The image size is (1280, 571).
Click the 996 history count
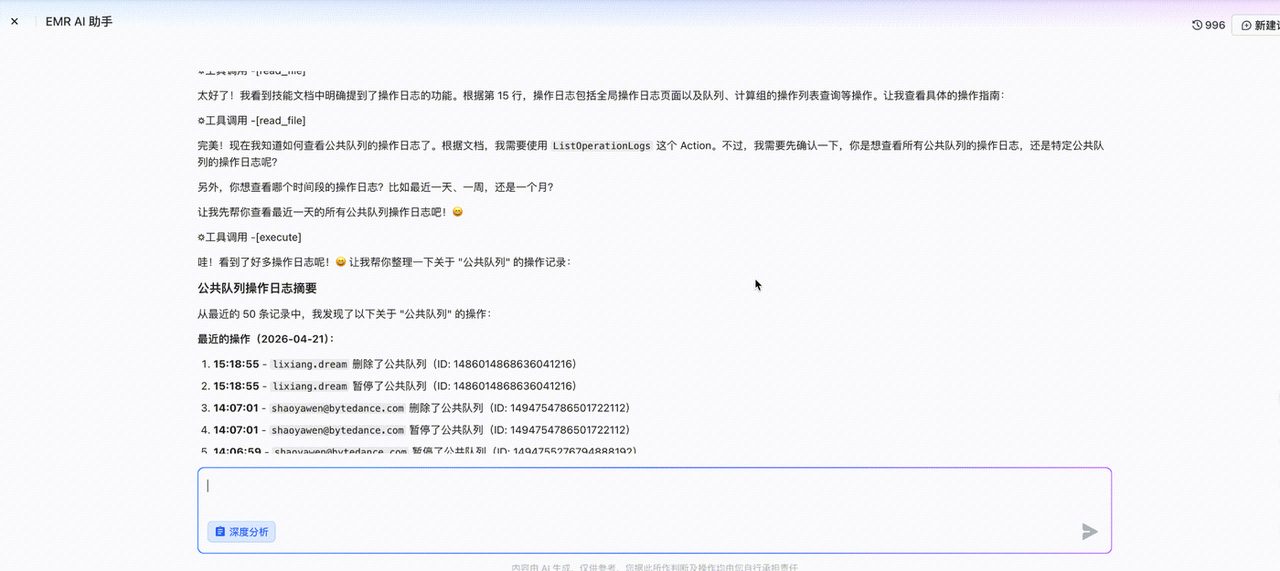pyautogui.click(x=1215, y=26)
